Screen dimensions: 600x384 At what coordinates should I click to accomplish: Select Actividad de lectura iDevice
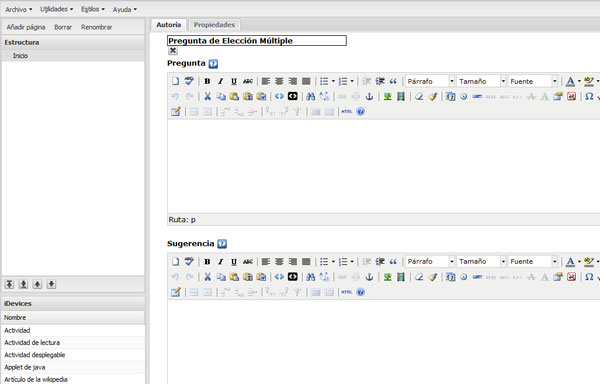(x=73, y=343)
